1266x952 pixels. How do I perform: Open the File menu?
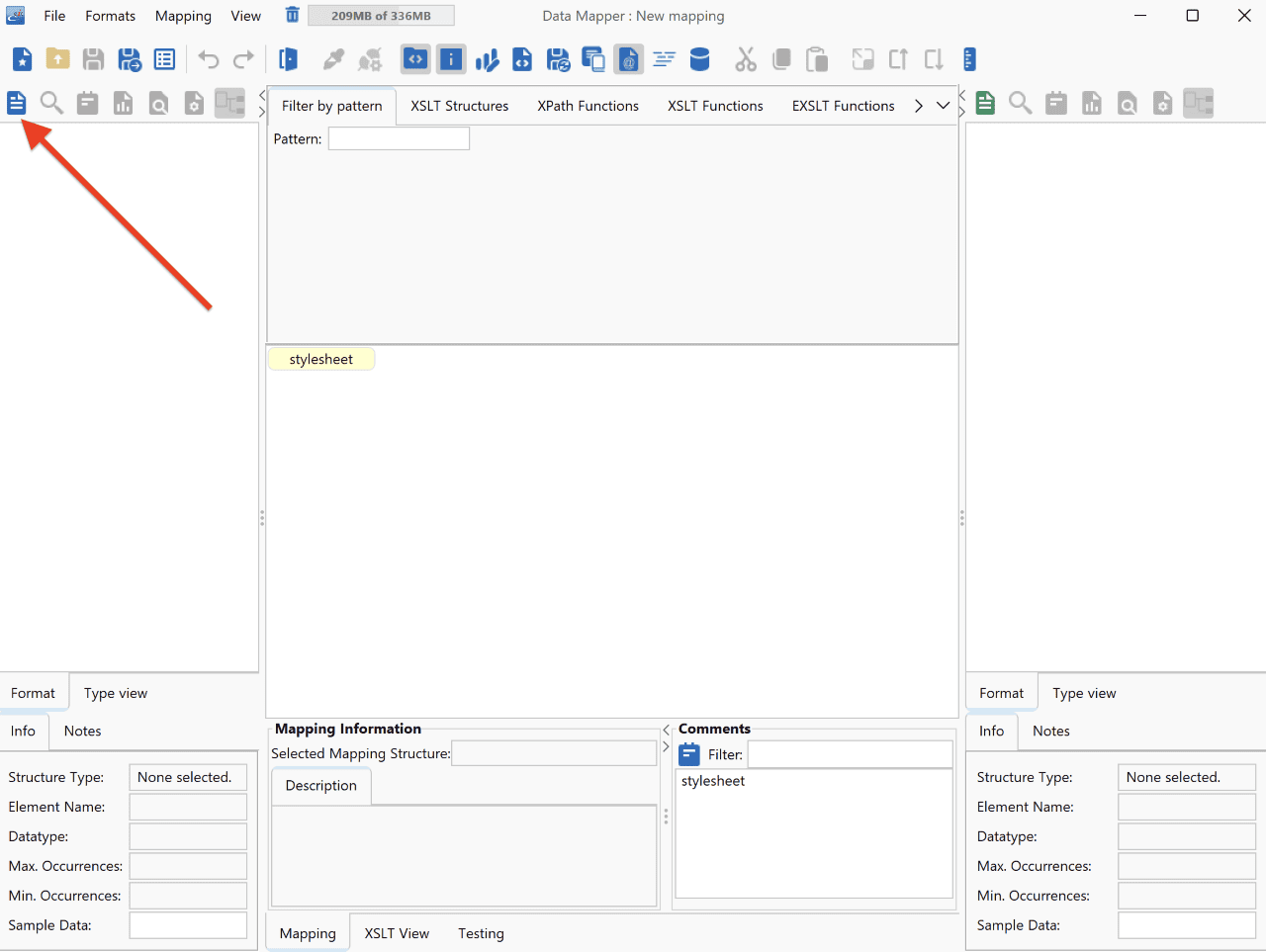(54, 16)
